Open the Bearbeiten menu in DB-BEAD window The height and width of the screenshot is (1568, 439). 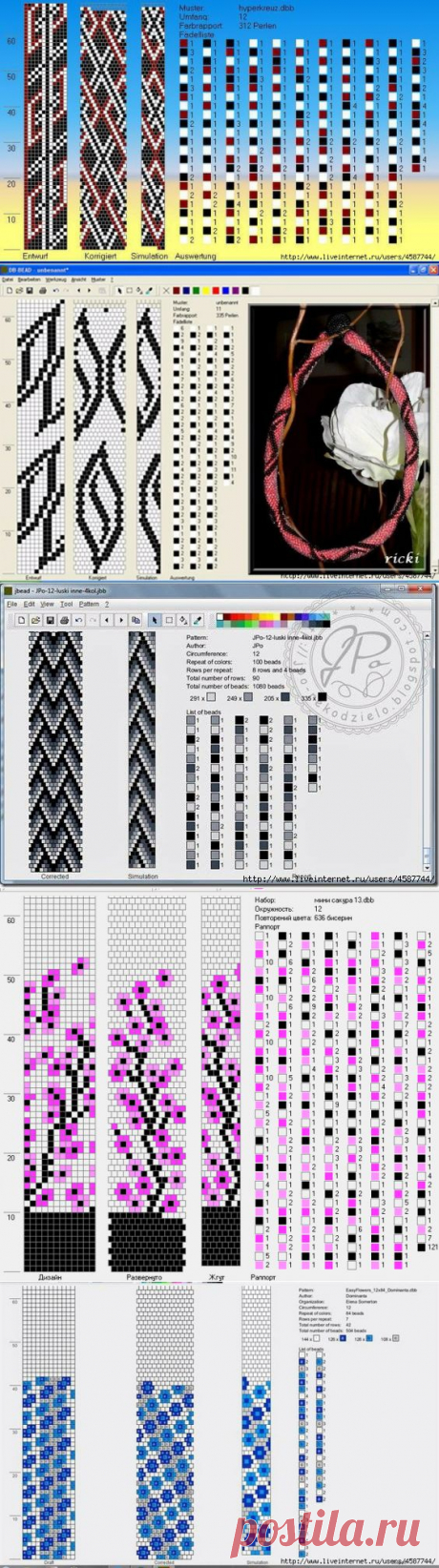(30, 279)
